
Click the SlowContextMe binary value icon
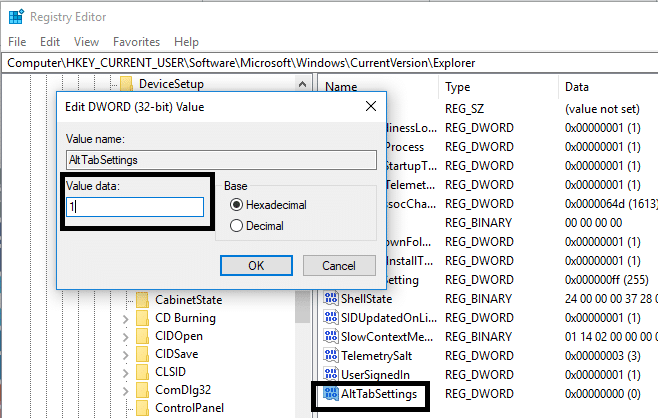coord(331,337)
